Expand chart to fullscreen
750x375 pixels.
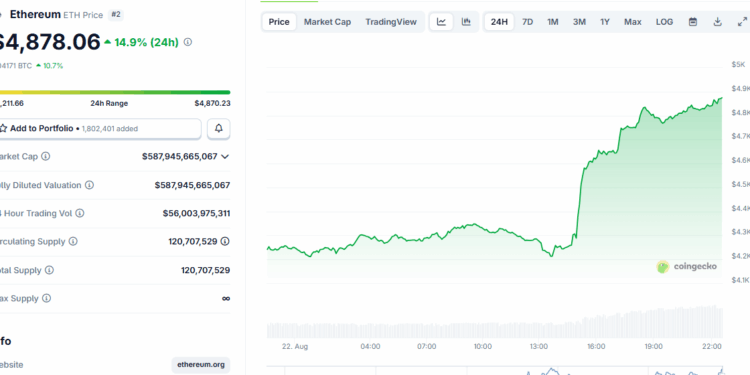(x=742, y=22)
